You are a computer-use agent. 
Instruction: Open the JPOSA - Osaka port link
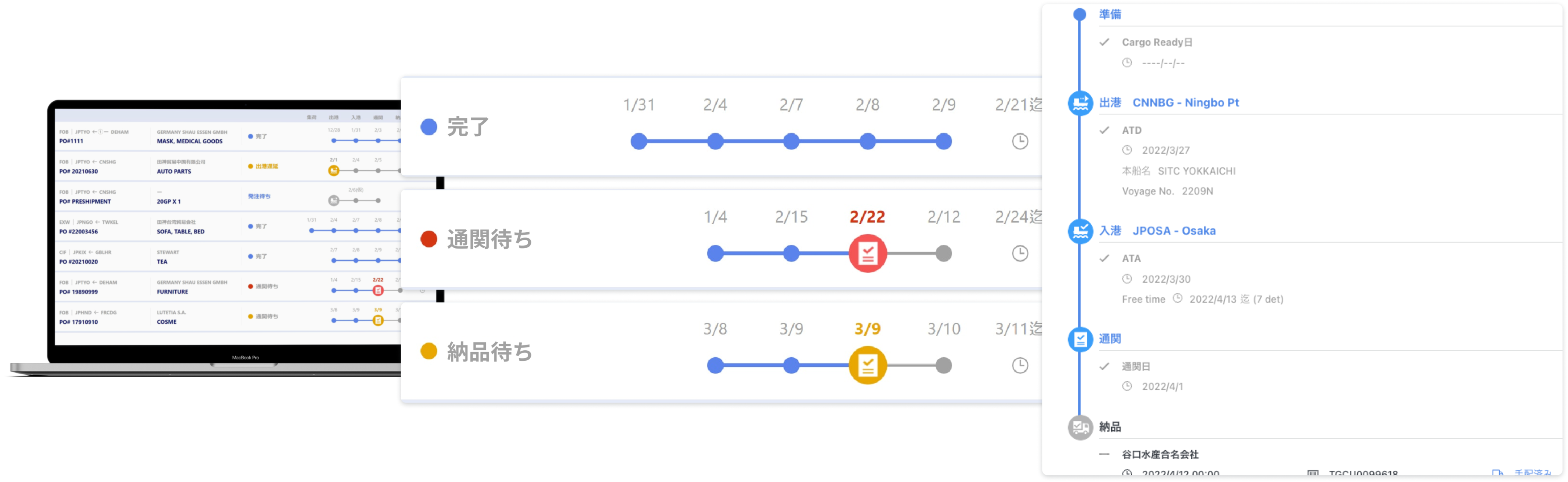coord(1174,231)
